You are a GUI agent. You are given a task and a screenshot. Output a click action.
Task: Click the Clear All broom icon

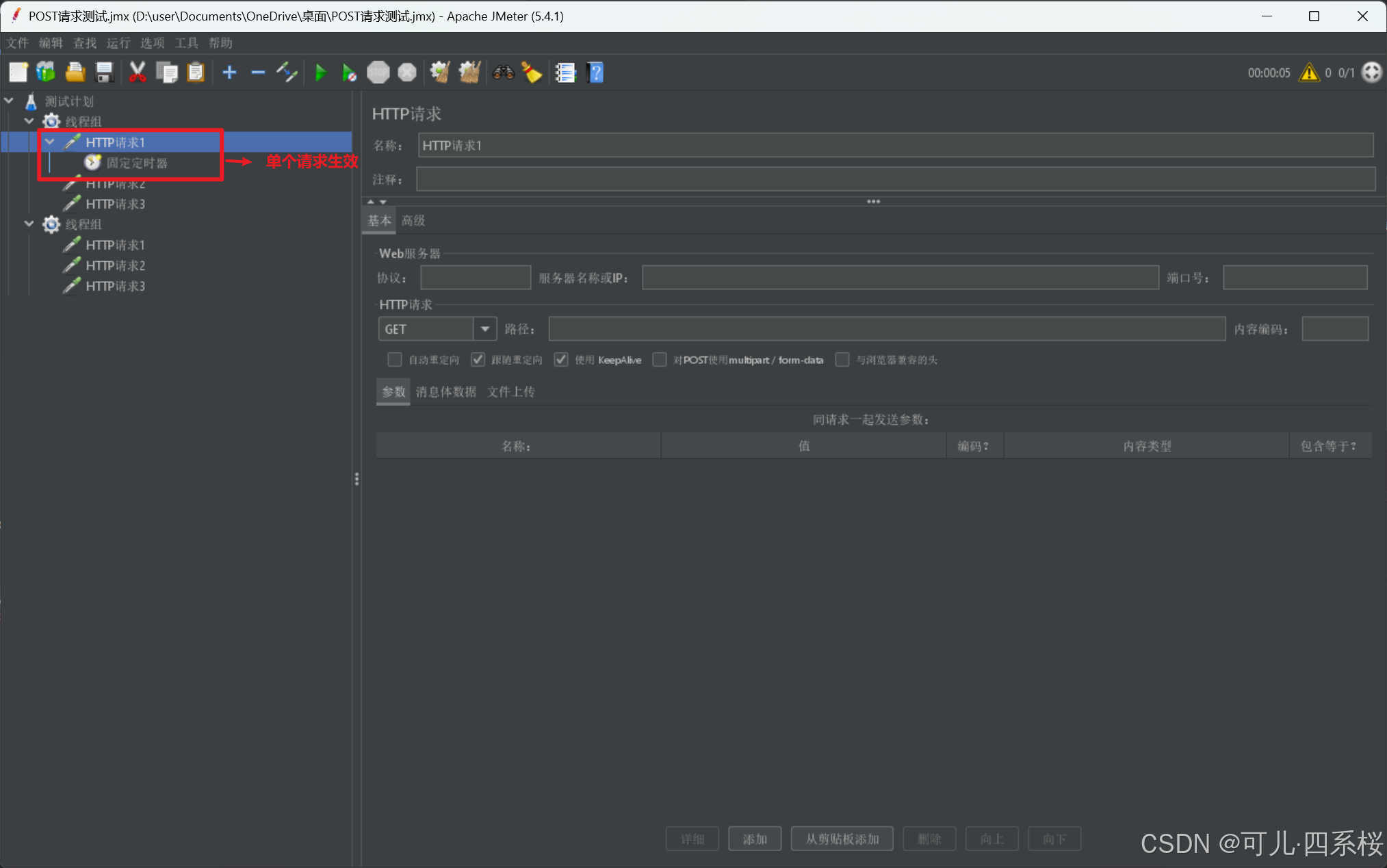click(x=469, y=73)
